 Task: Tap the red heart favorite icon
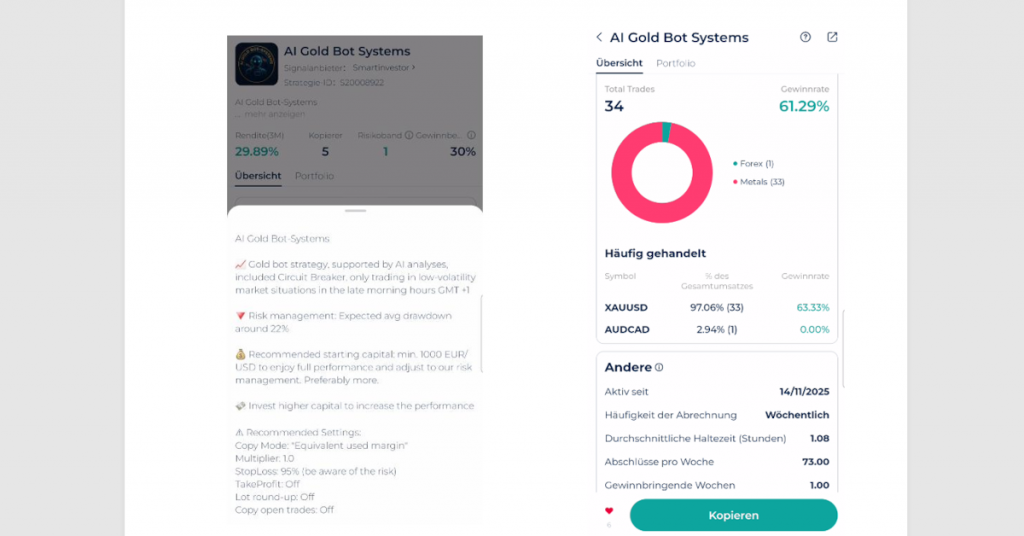click(609, 511)
